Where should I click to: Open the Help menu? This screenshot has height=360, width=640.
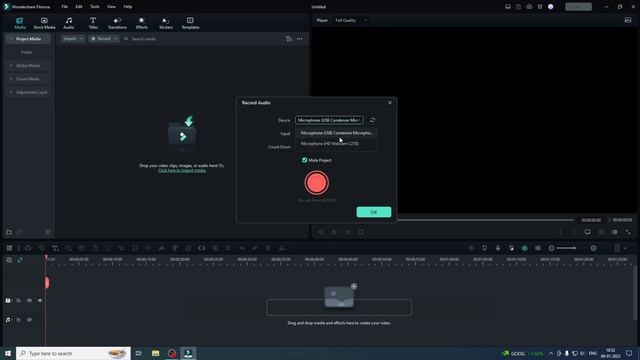(128, 7)
